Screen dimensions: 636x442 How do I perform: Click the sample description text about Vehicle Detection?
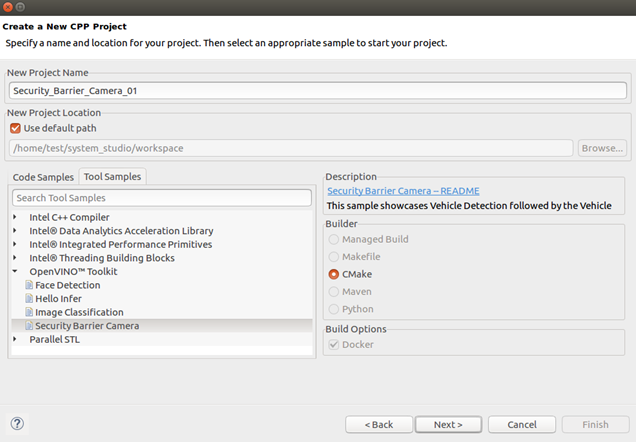point(469,206)
